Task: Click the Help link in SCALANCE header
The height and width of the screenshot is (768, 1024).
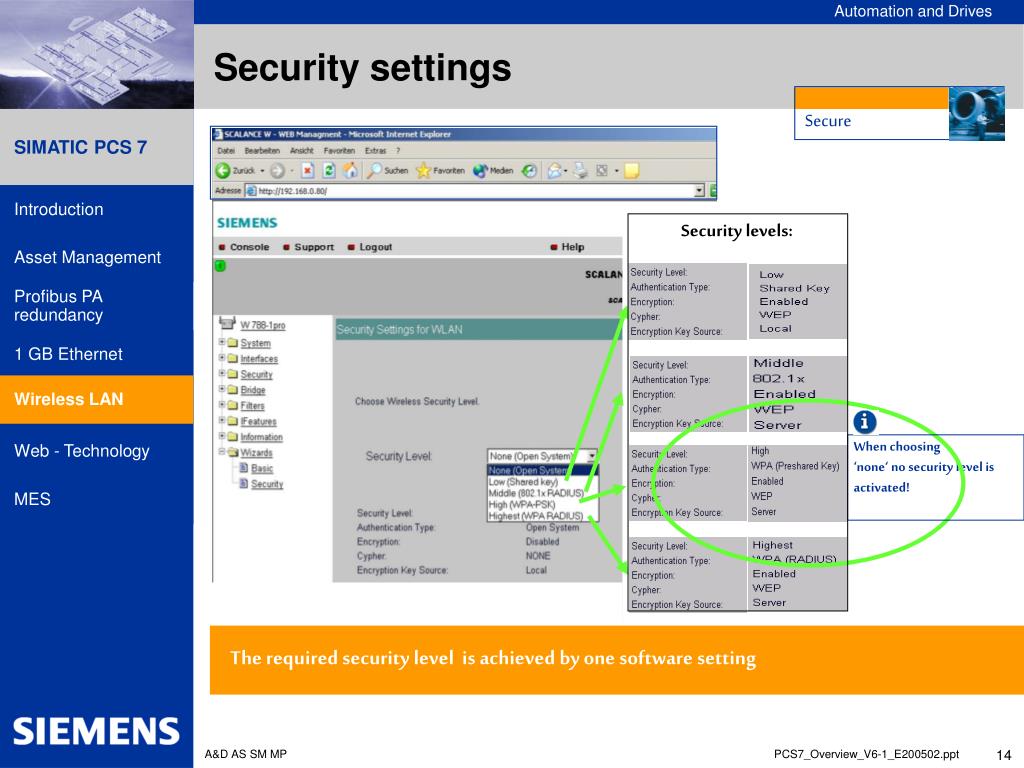Action: click(573, 247)
